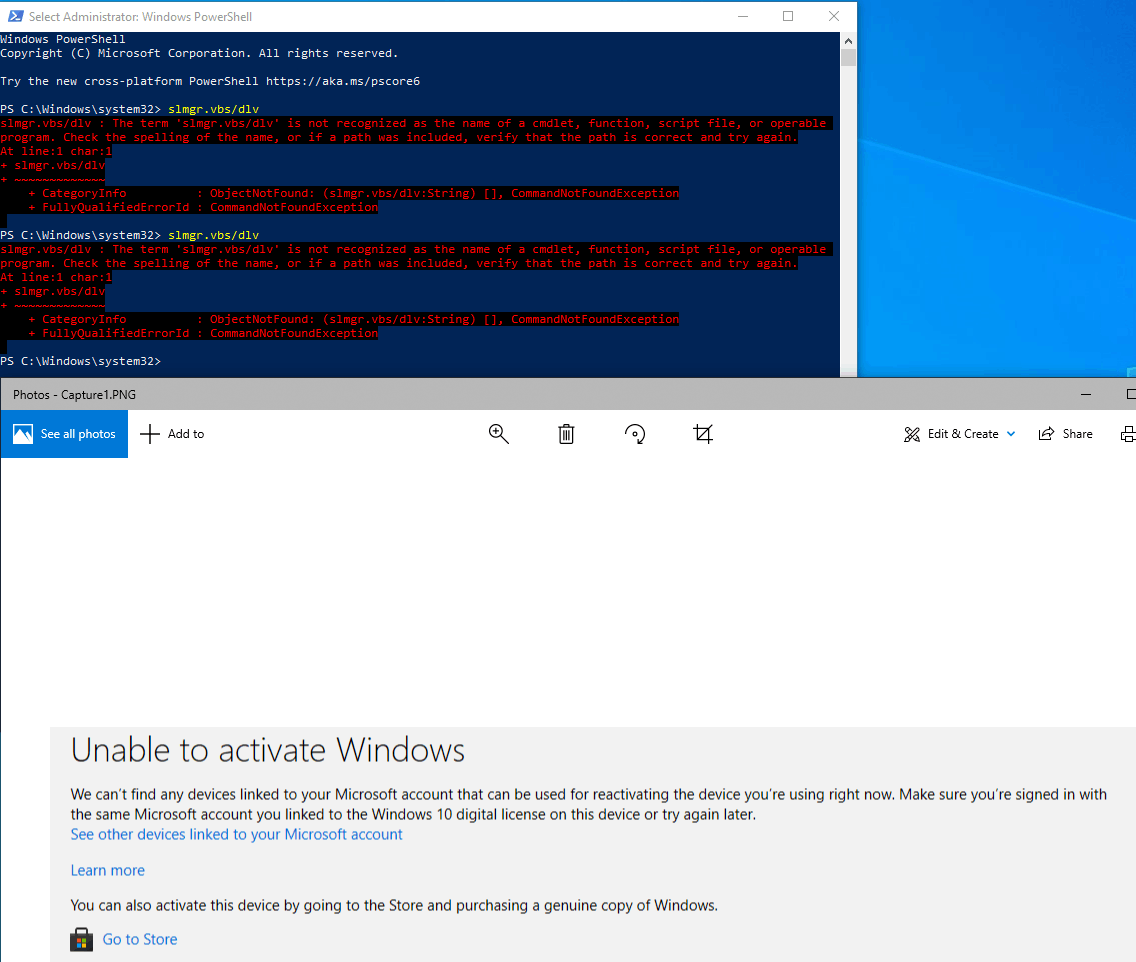Click the first yellow 'slmgr.vbs/dlv' command
1136x962 pixels.
click(213, 109)
